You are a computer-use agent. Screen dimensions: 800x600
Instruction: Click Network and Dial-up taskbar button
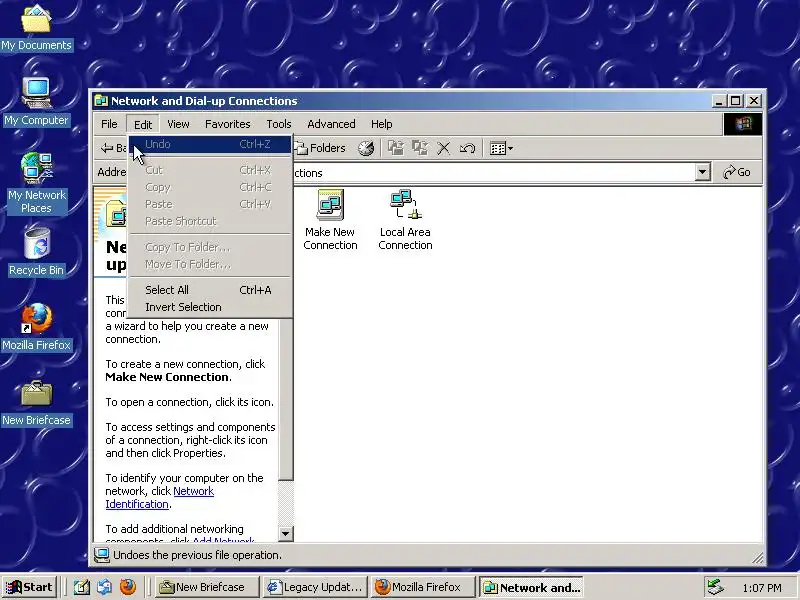(x=532, y=587)
